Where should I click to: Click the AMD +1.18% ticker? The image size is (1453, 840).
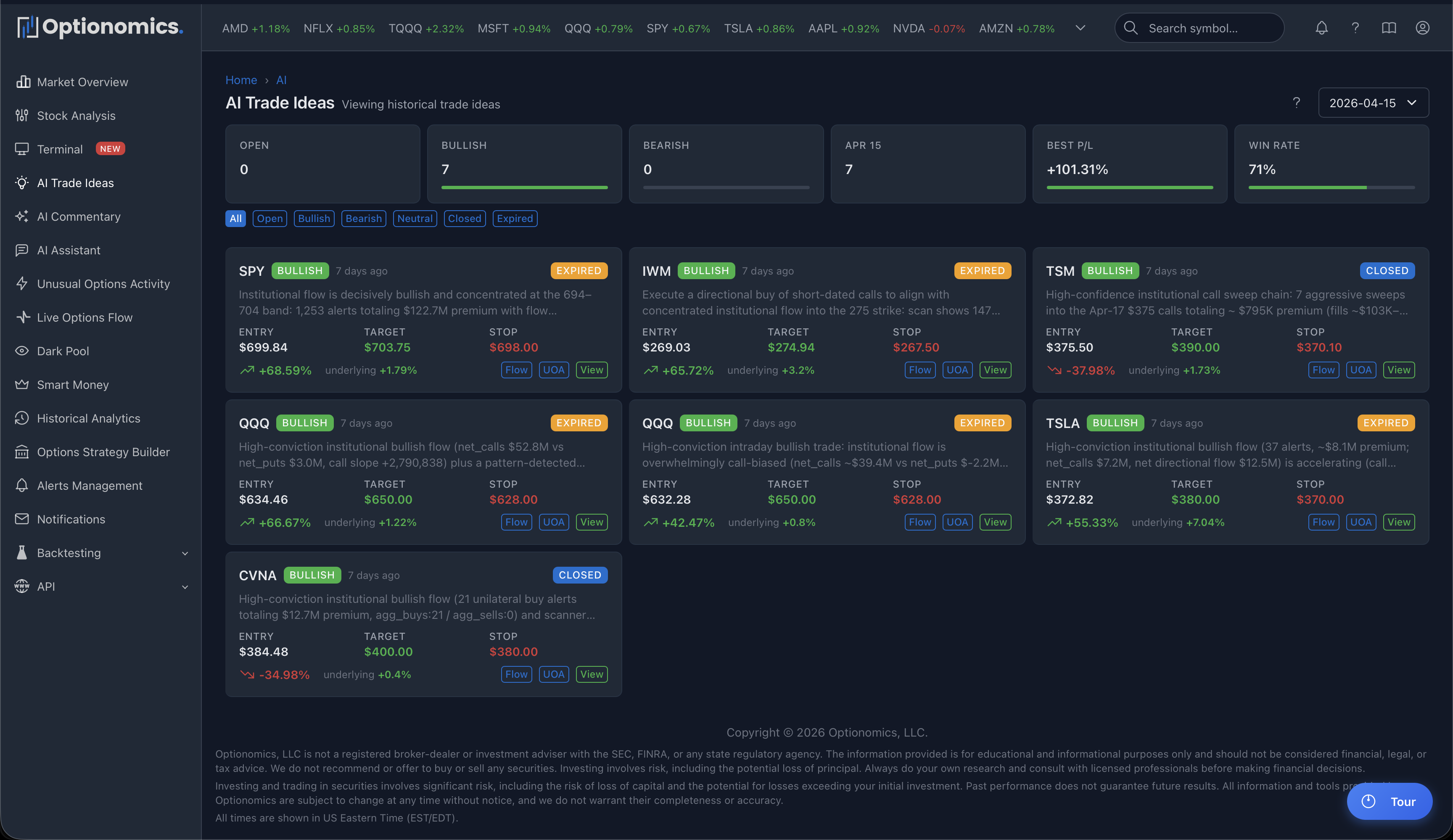[256, 28]
